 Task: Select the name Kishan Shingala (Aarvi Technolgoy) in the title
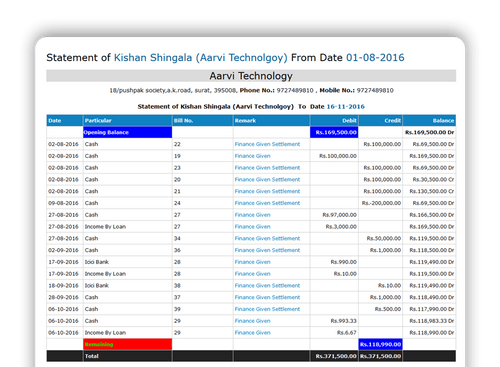(x=200, y=57)
